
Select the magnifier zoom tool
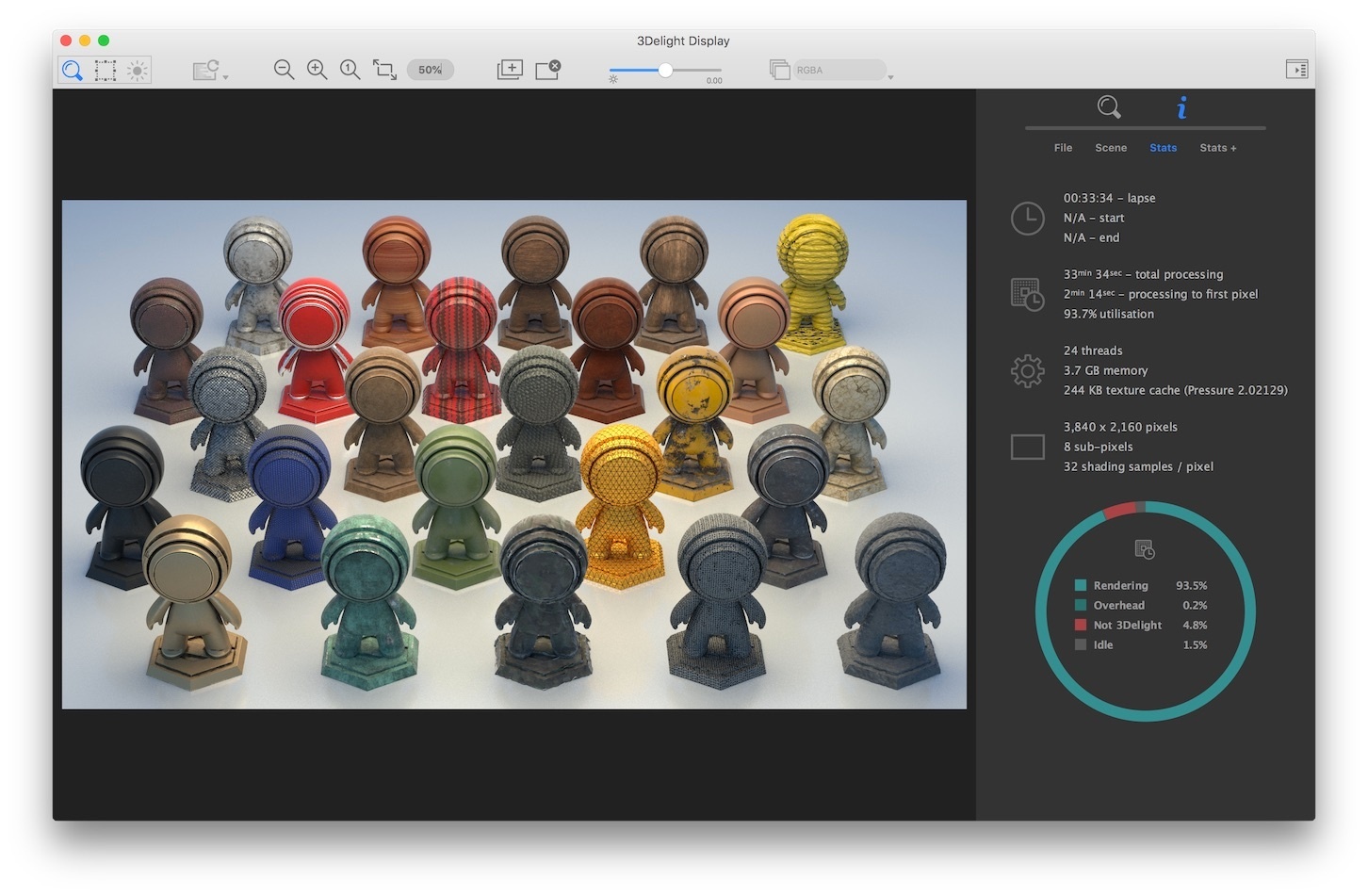(x=73, y=70)
